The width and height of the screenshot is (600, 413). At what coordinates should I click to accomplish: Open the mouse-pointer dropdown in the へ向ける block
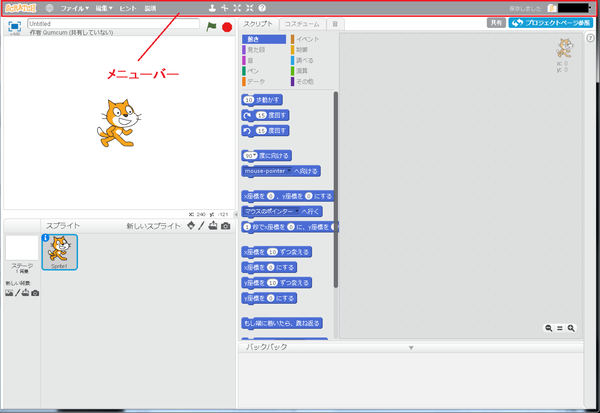(289, 171)
